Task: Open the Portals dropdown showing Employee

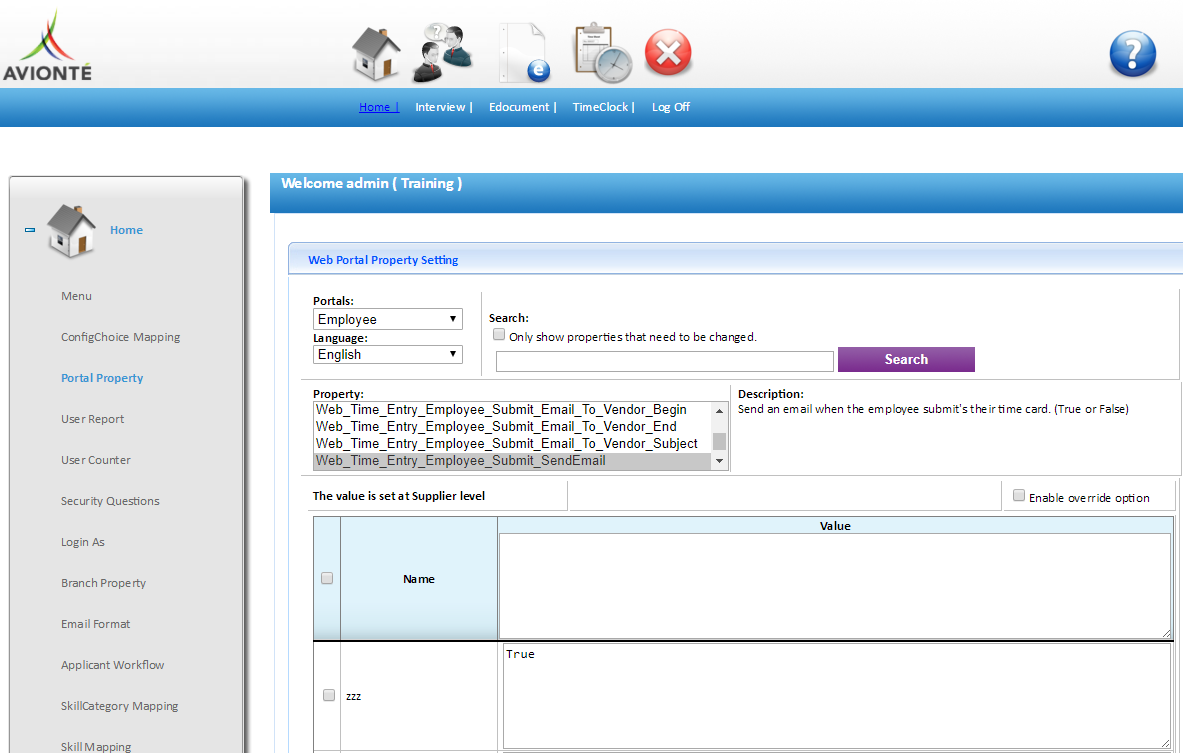Action: 388,319
